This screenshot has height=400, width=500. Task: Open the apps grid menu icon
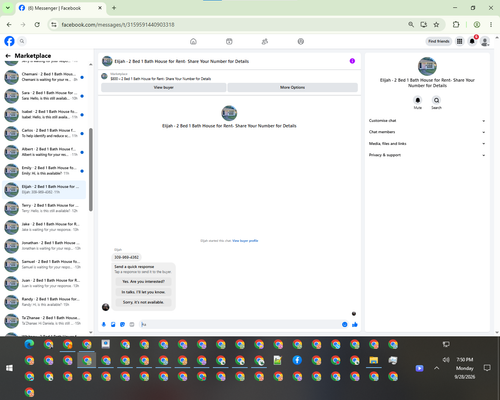(x=459, y=41)
